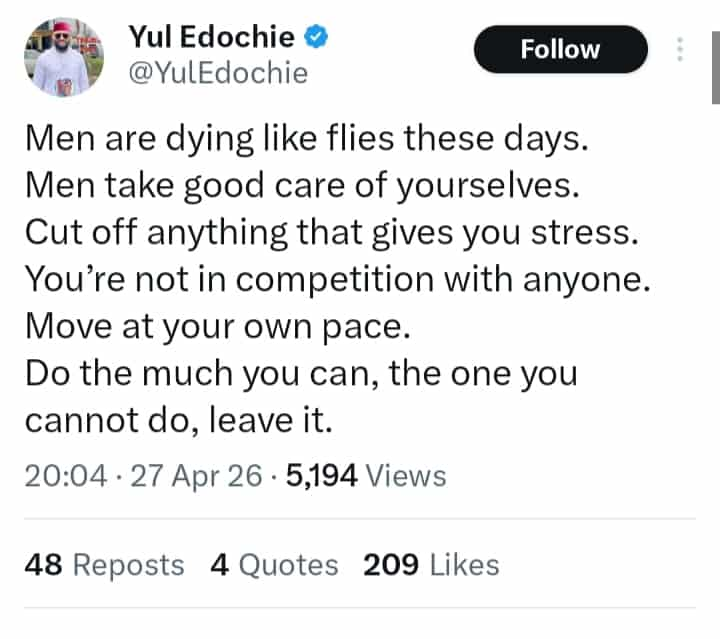The image size is (720, 639).
Task: Show the 48 Reposts list
Action: (x=104, y=565)
